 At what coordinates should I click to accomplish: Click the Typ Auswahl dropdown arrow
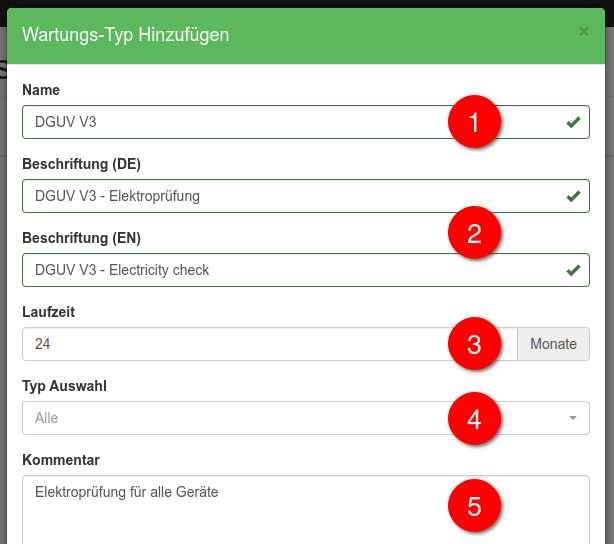(573, 418)
